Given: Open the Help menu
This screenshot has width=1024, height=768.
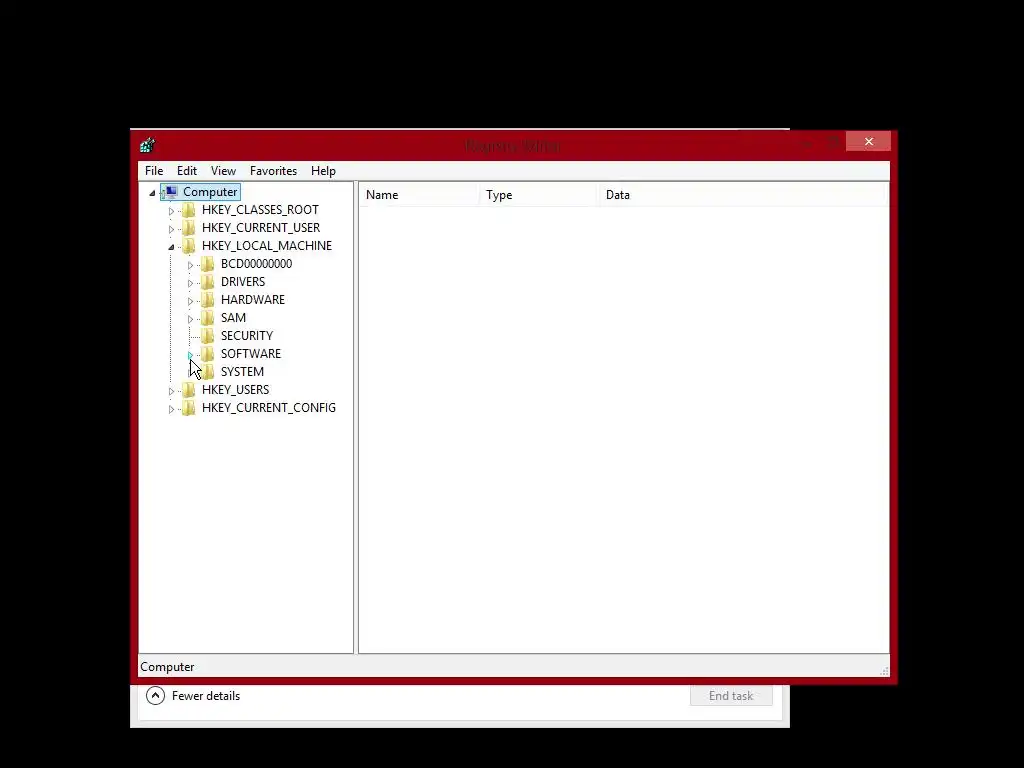Looking at the screenshot, I should (x=323, y=170).
